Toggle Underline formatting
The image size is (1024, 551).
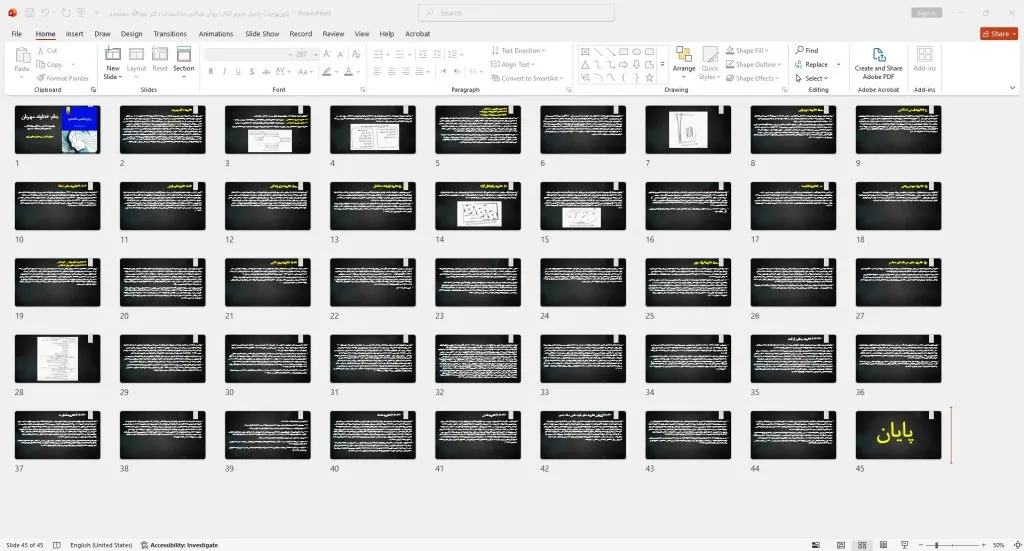coord(238,71)
